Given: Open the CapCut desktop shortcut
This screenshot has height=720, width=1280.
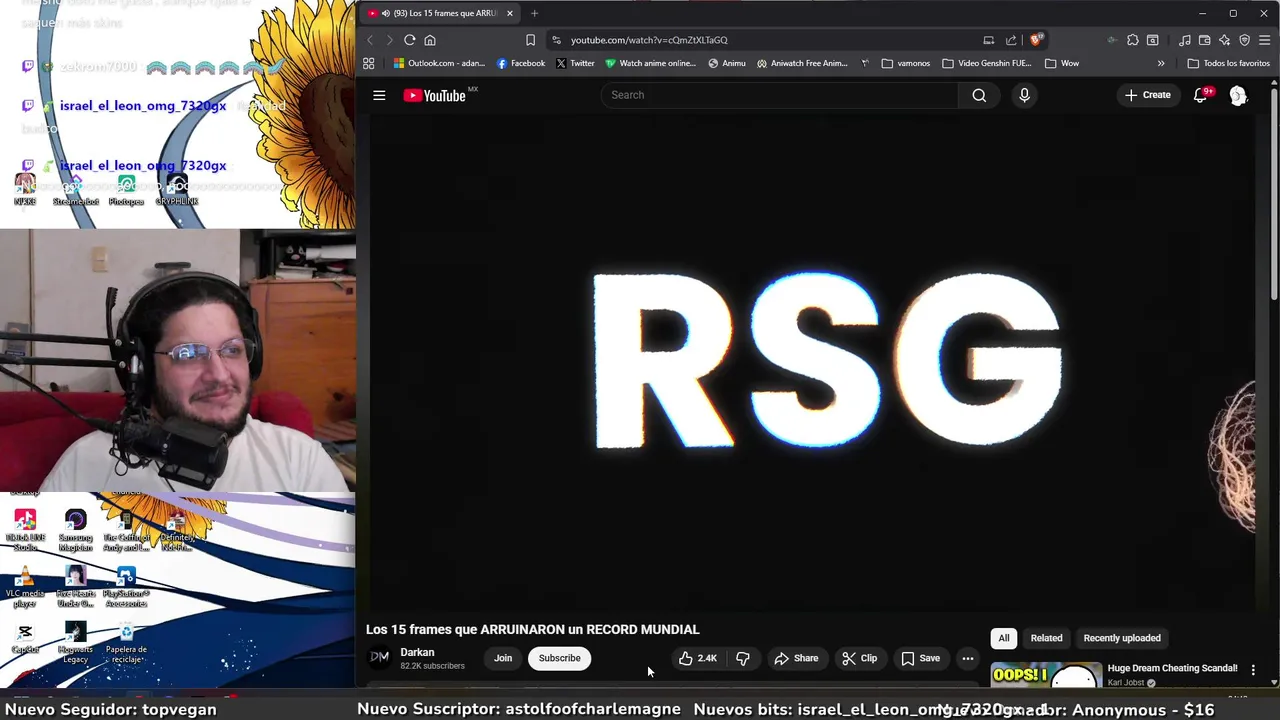Looking at the screenshot, I should point(25,638).
